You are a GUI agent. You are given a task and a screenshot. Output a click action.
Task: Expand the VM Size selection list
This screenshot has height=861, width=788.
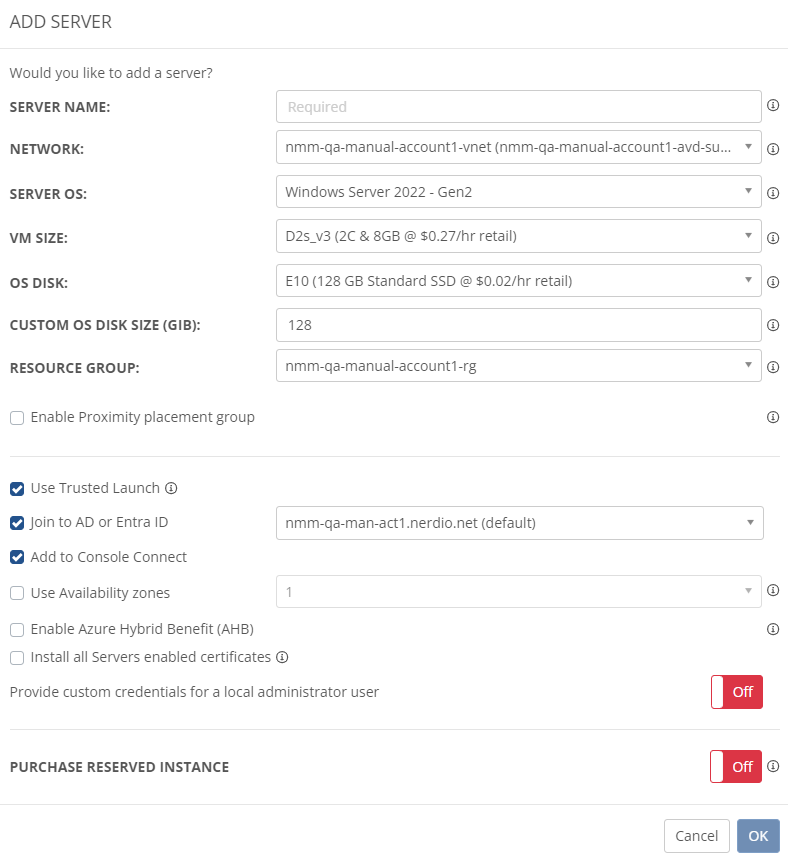coord(519,236)
